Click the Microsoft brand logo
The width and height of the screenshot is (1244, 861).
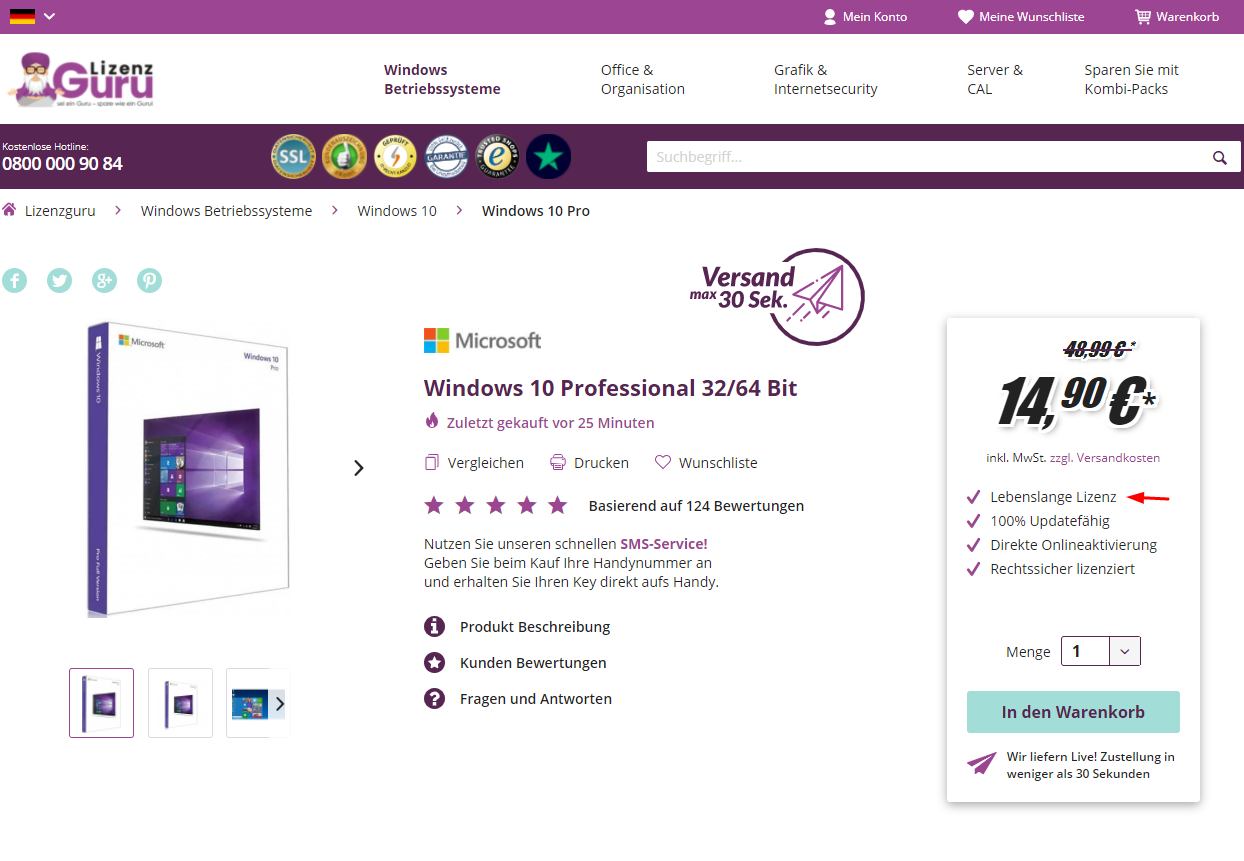(x=482, y=341)
